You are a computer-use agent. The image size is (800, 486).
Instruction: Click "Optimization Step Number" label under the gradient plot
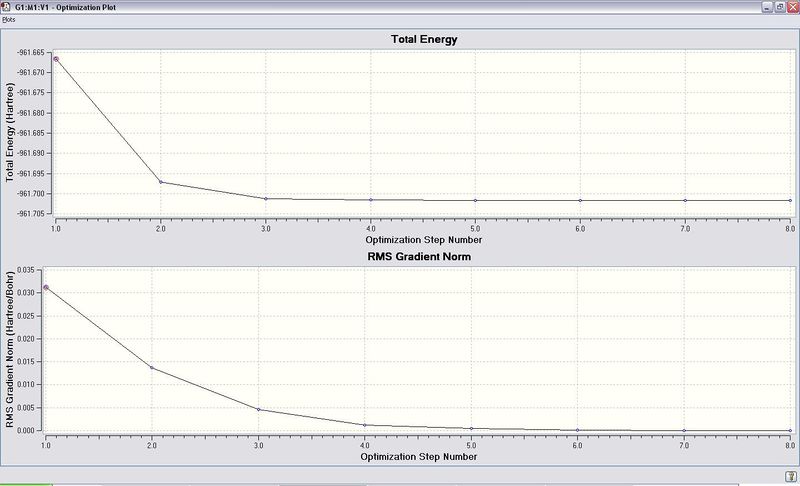point(418,457)
